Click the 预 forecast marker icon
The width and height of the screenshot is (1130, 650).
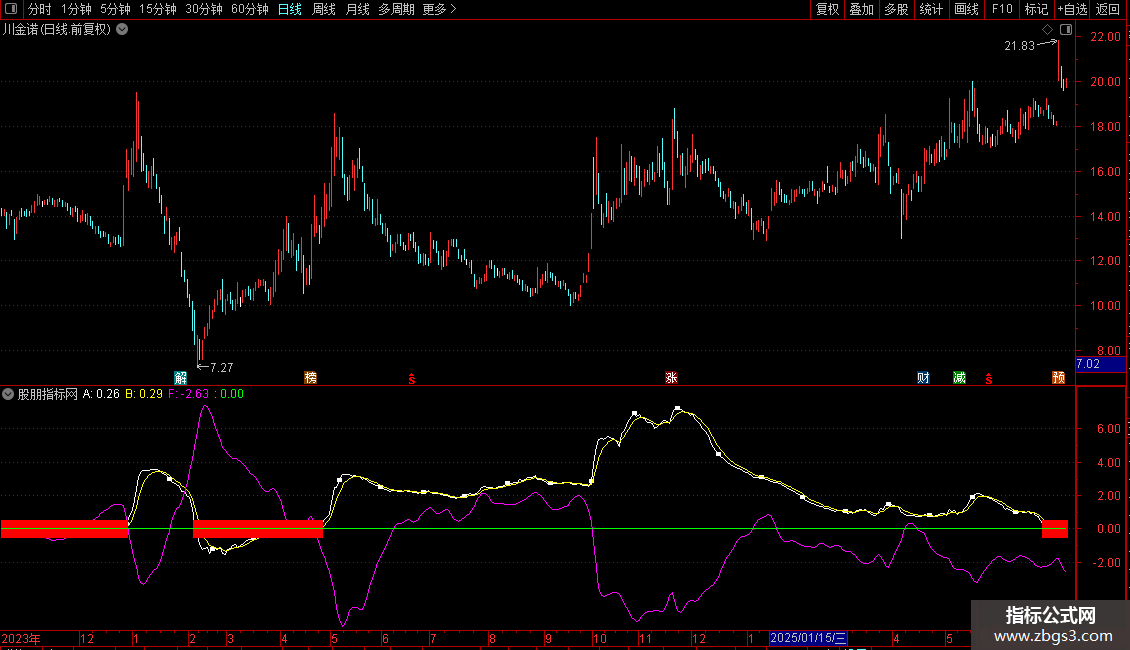tap(1058, 378)
